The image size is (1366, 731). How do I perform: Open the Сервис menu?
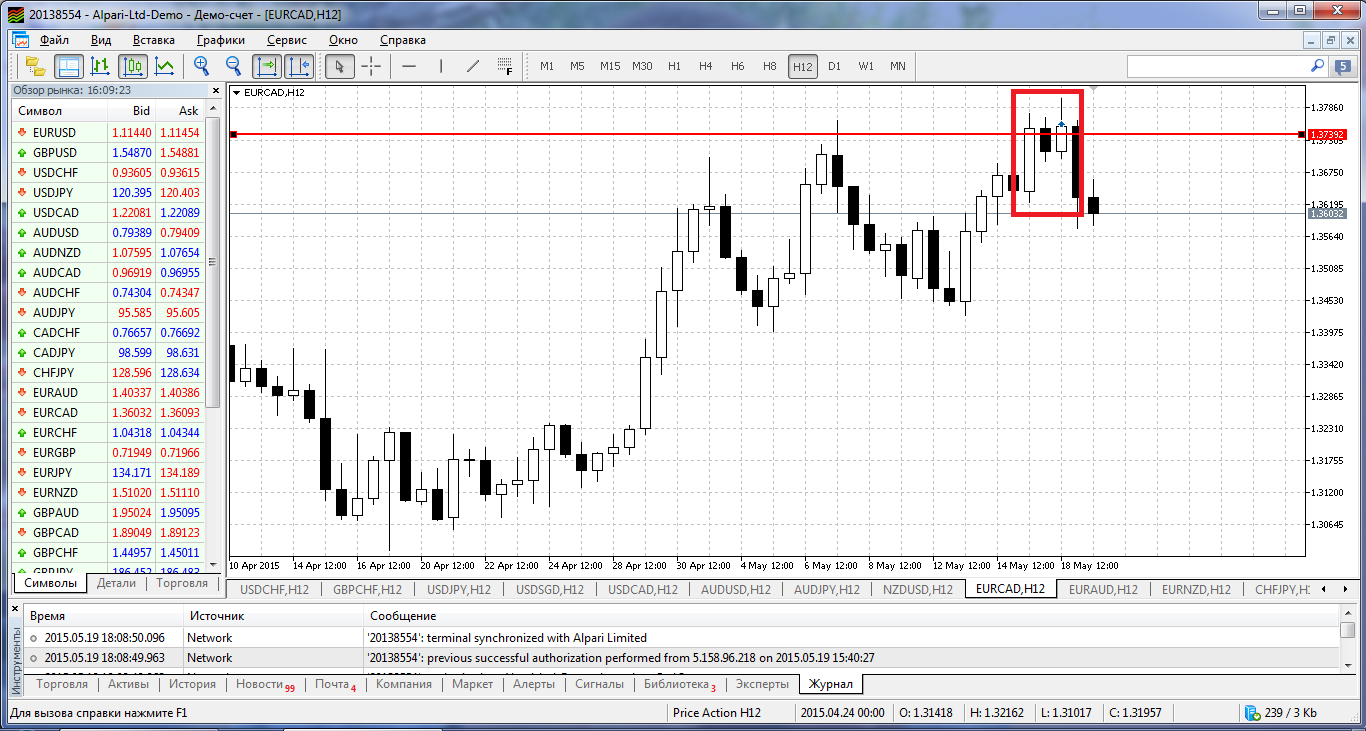coord(287,40)
